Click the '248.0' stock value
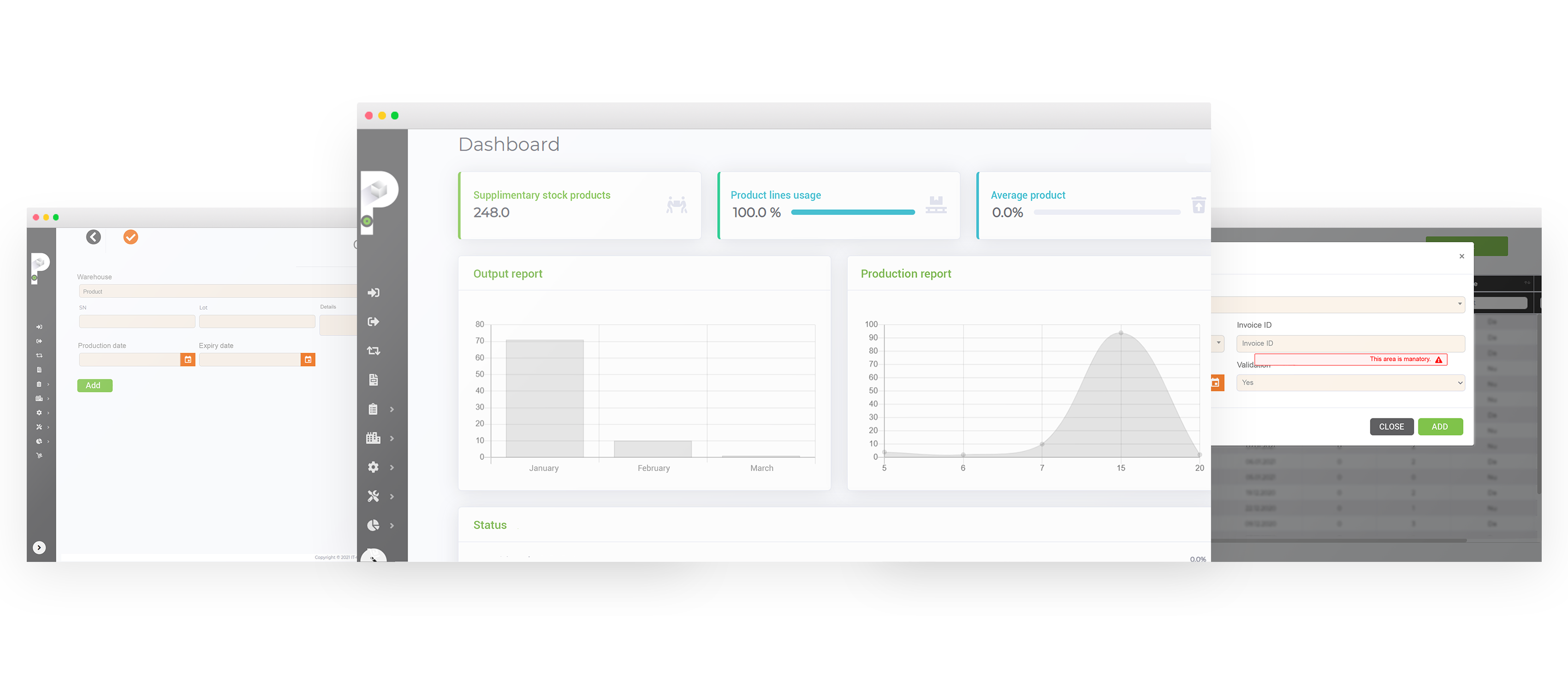 (491, 213)
